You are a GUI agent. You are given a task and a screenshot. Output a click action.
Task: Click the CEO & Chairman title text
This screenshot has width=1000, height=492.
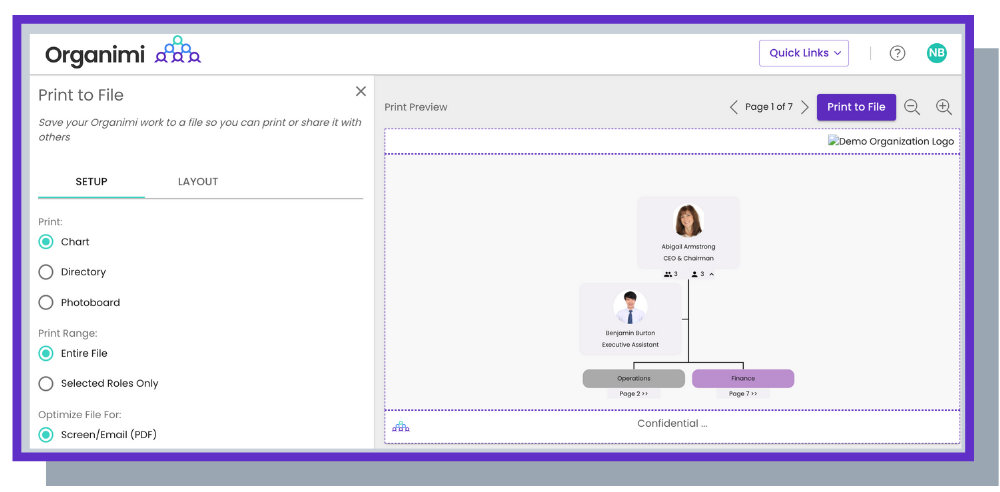[x=688, y=258]
